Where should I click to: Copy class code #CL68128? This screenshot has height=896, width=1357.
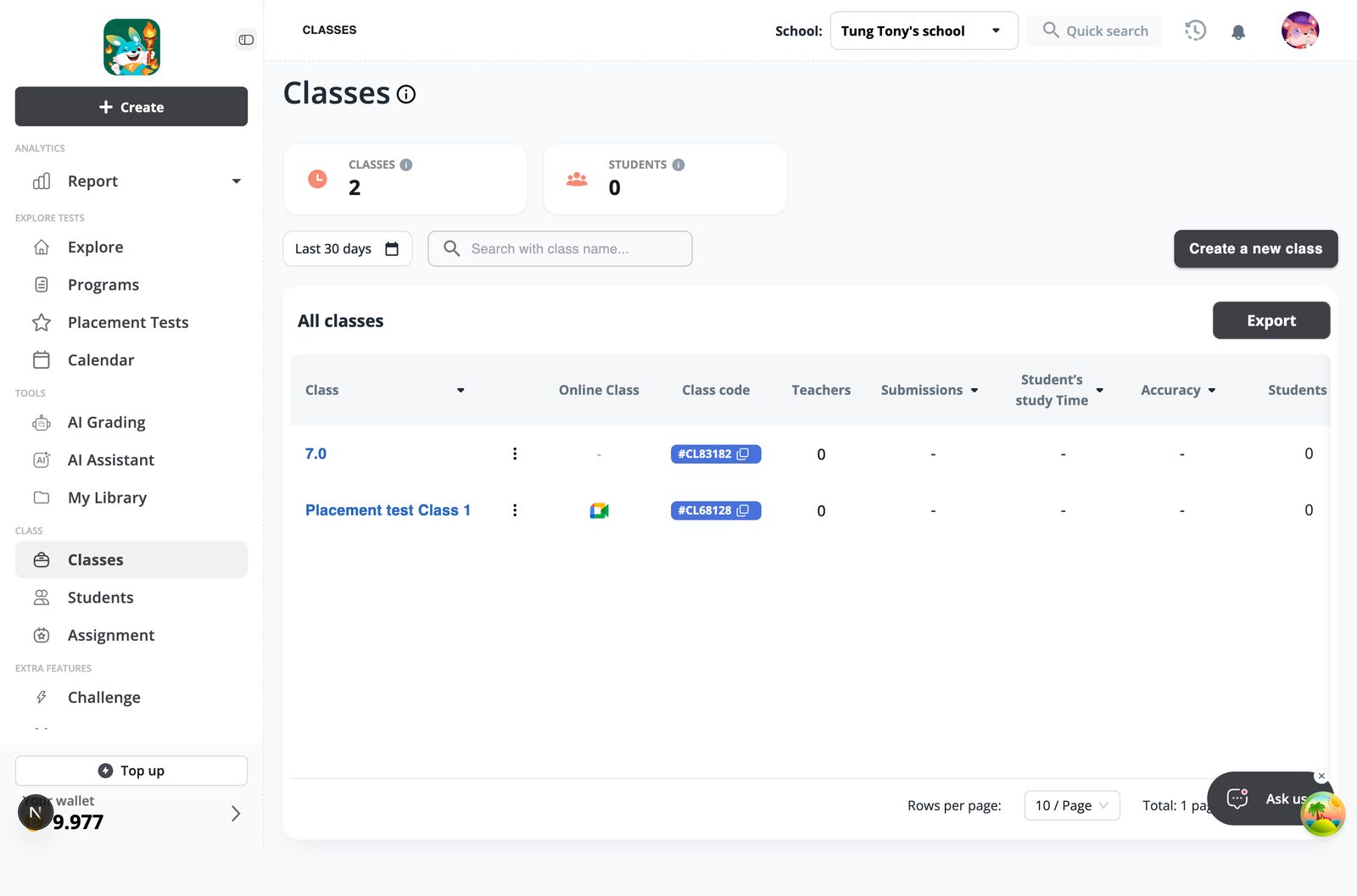[x=743, y=510]
